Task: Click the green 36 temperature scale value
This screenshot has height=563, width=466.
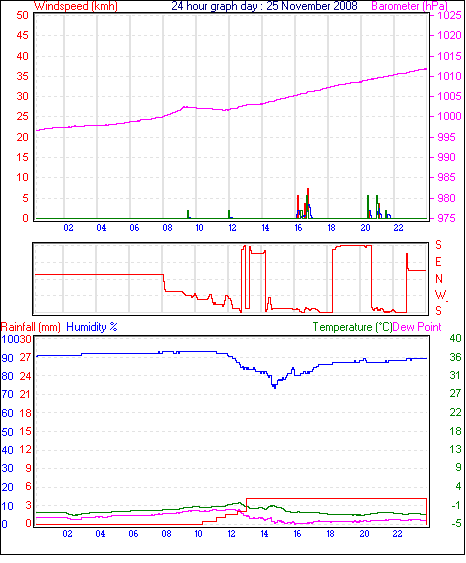Action: tap(455, 357)
